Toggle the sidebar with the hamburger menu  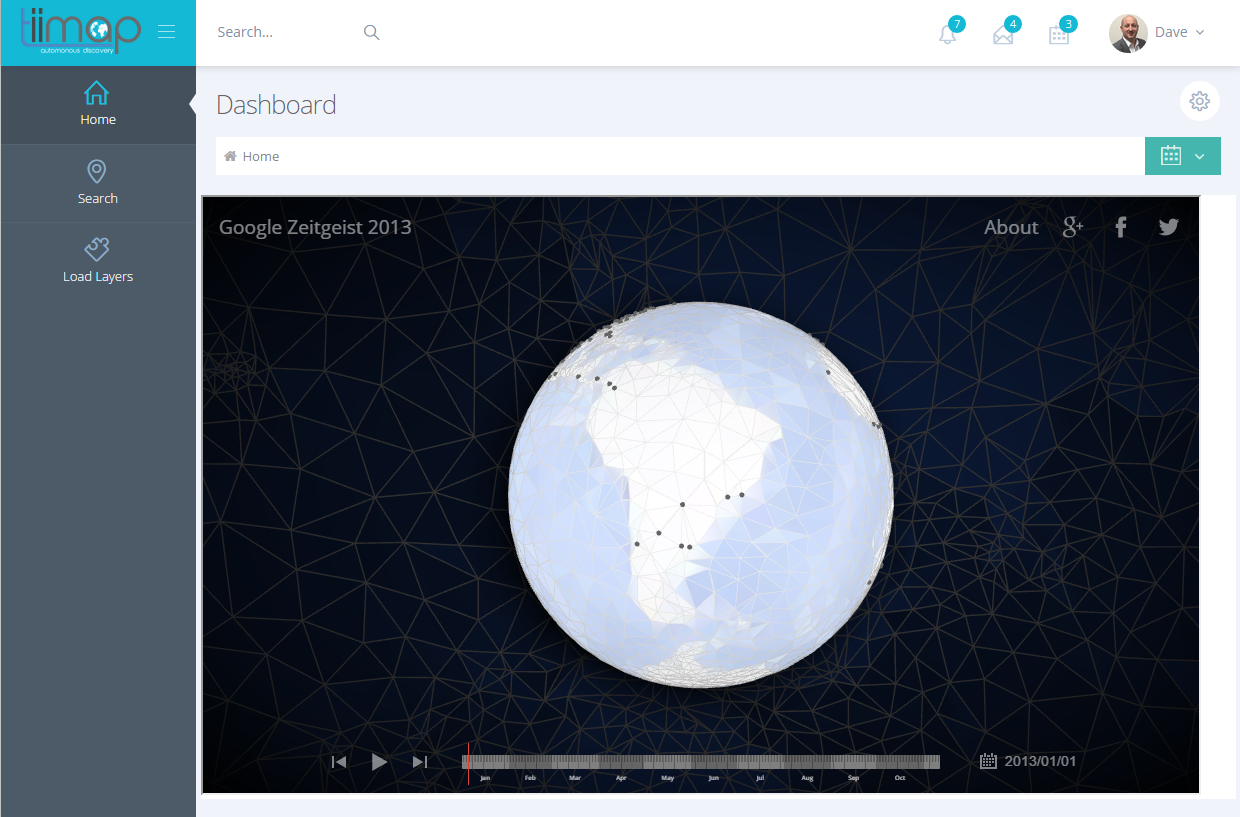point(166,31)
